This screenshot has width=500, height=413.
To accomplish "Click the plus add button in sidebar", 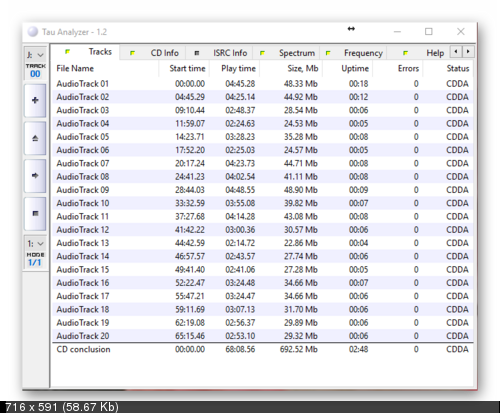I will tap(35, 100).
